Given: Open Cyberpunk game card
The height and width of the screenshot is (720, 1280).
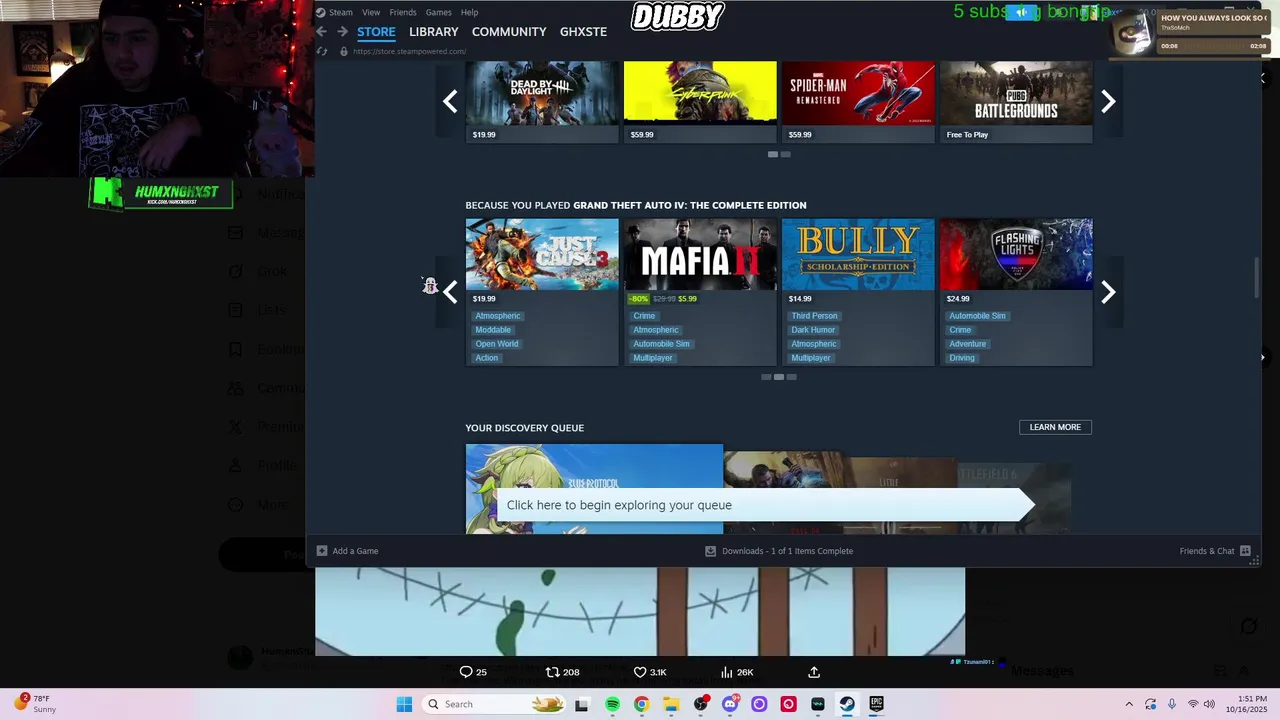Looking at the screenshot, I should [x=700, y=101].
